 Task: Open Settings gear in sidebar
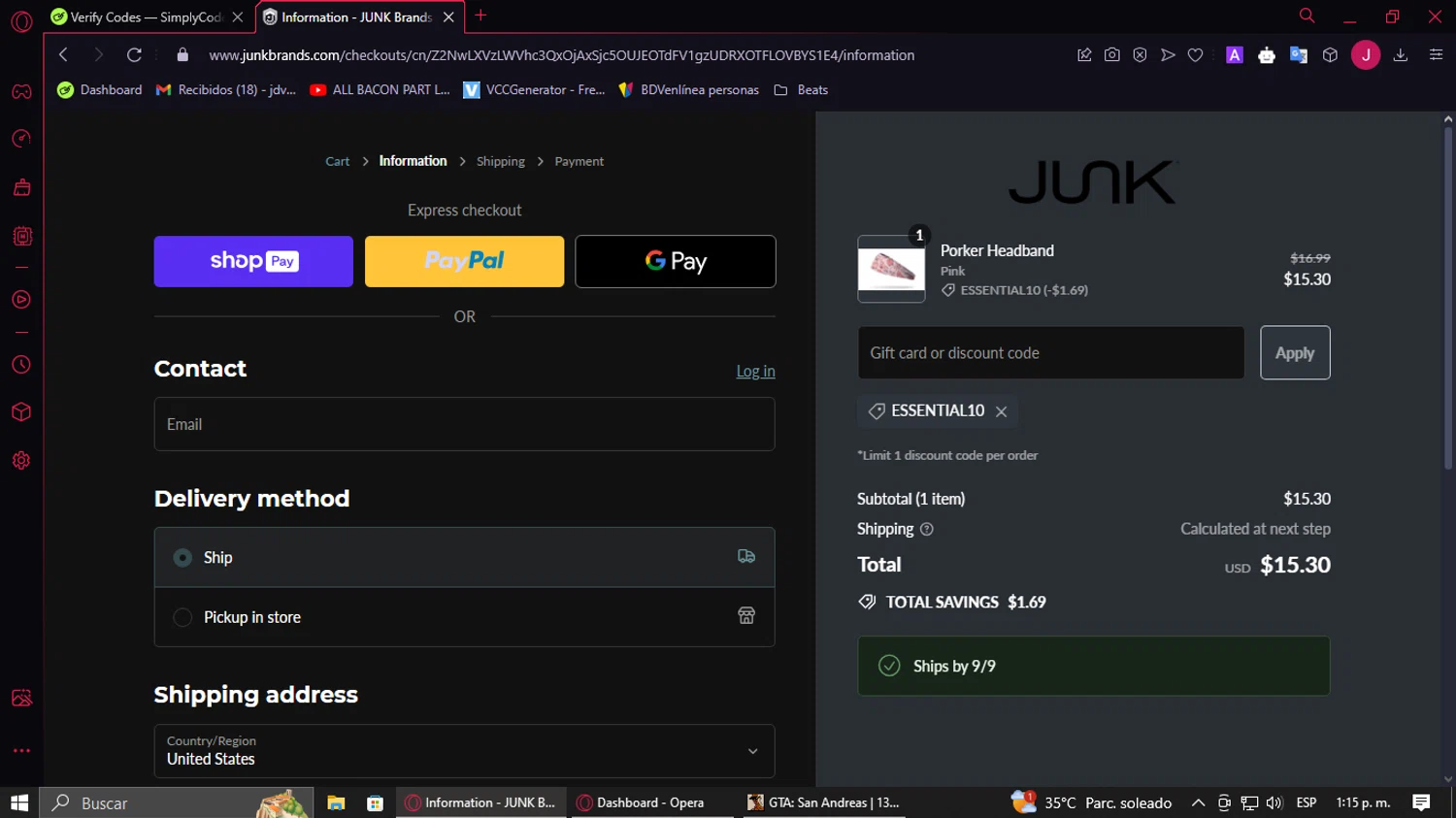click(21, 461)
